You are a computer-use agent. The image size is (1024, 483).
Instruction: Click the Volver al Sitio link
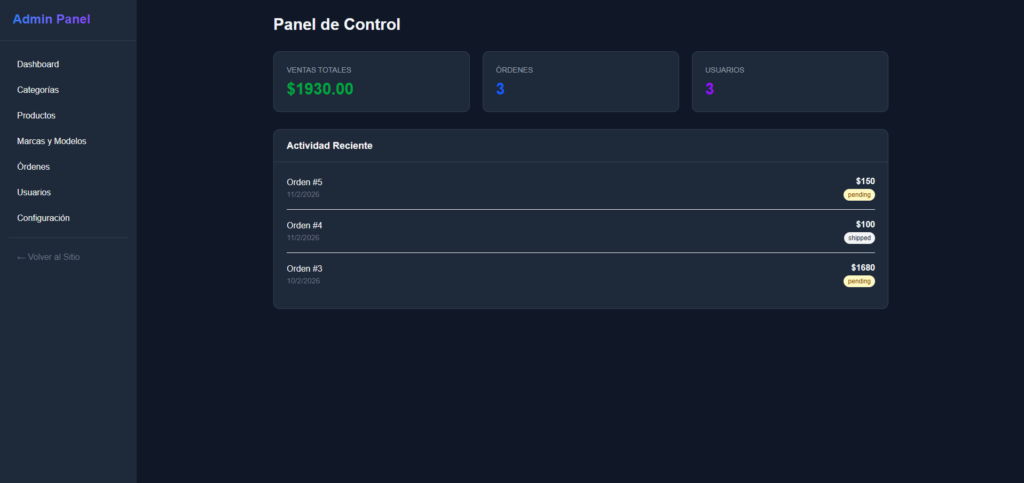point(48,257)
